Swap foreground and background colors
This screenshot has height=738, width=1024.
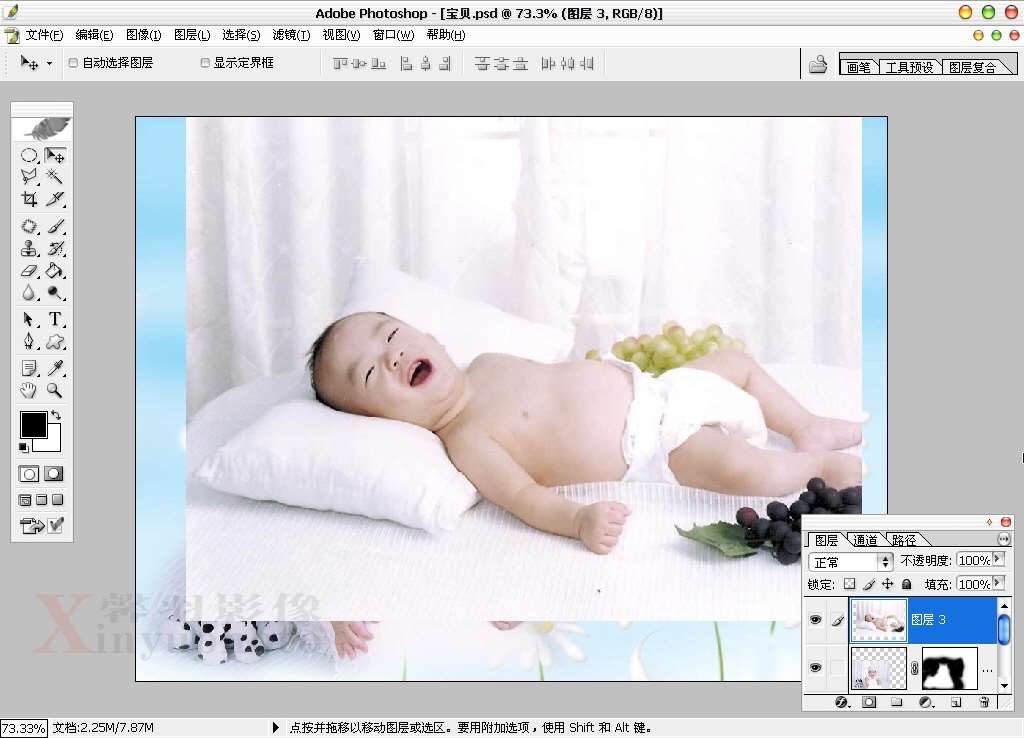click(x=56, y=415)
